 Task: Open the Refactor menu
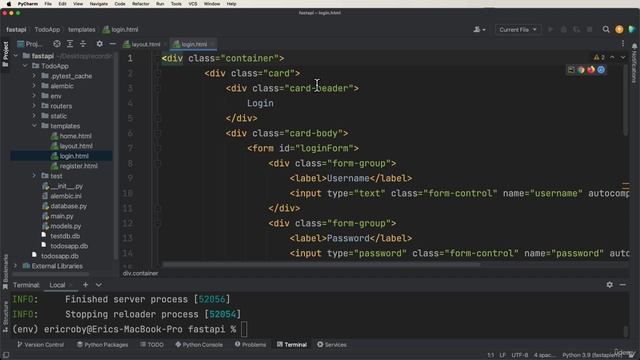(x=140, y=4)
